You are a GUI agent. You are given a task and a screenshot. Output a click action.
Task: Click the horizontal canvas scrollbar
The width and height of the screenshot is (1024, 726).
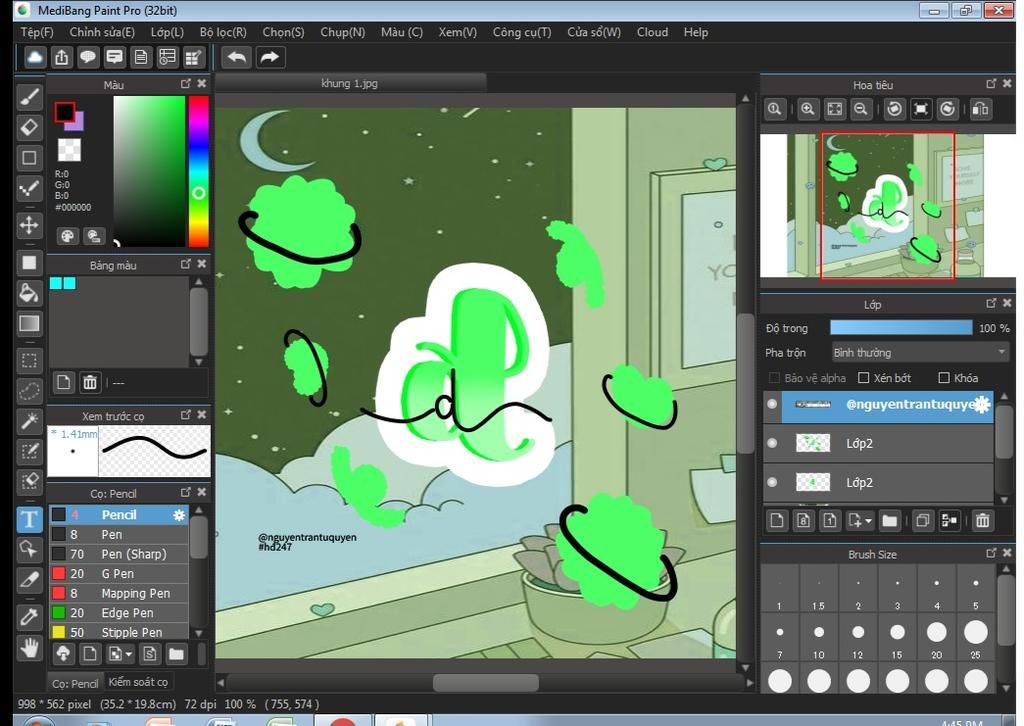(x=485, y=682)
